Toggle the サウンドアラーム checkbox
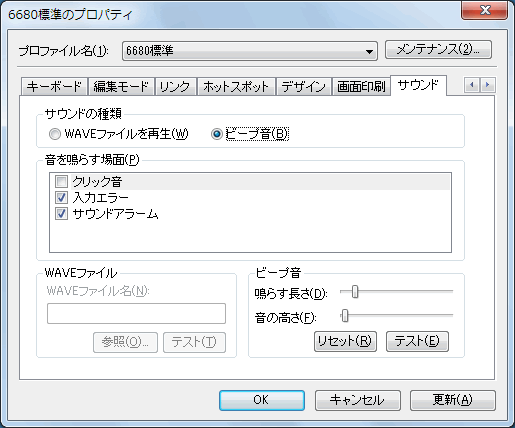This screenshot has height=428, width=515. (61, 214)
